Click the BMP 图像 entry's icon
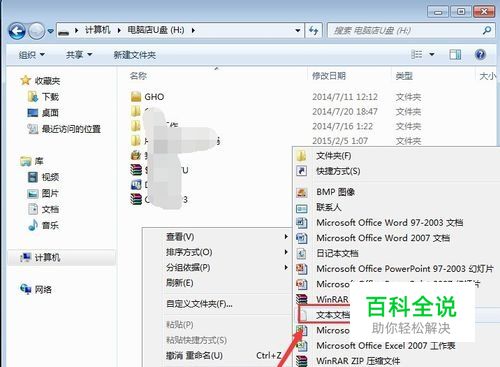This screenshot has height=367, width=500. pos(302,192)
